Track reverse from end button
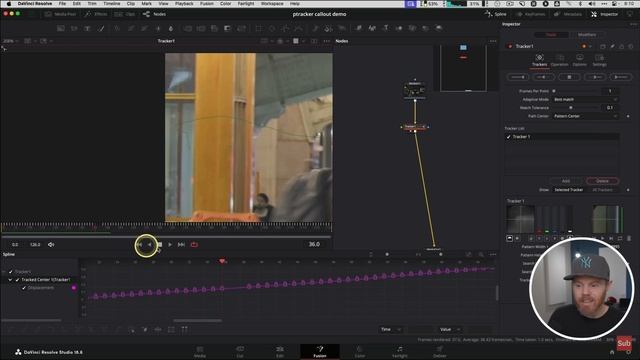The height and width of the screenshot is (360, 640). pos(518,77)
